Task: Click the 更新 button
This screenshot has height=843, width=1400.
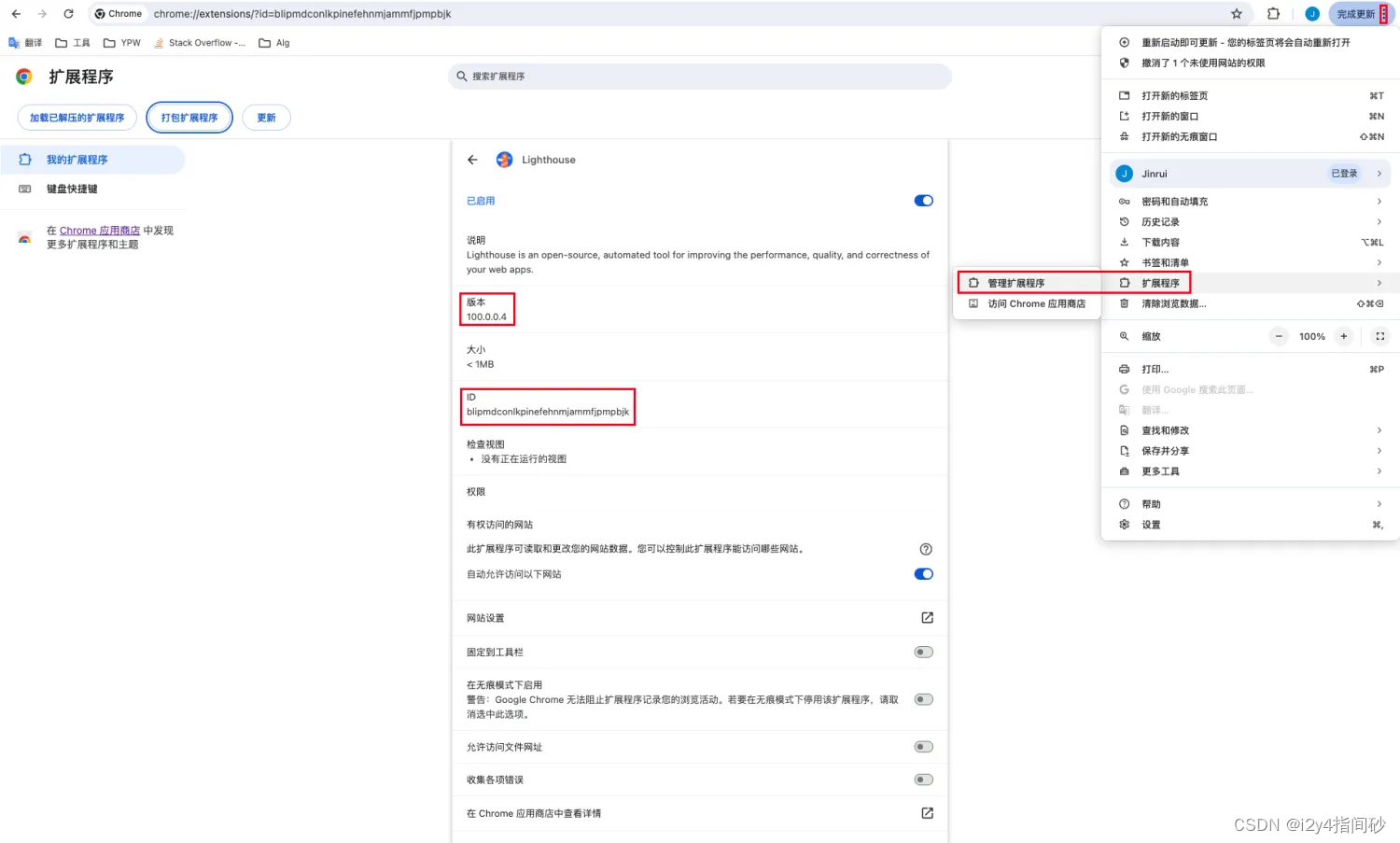Action: 267,118
